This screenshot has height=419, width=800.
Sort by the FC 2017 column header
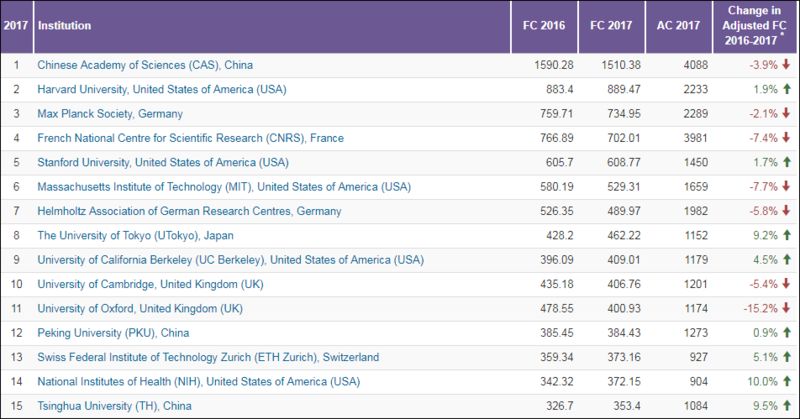click(611, 26)
